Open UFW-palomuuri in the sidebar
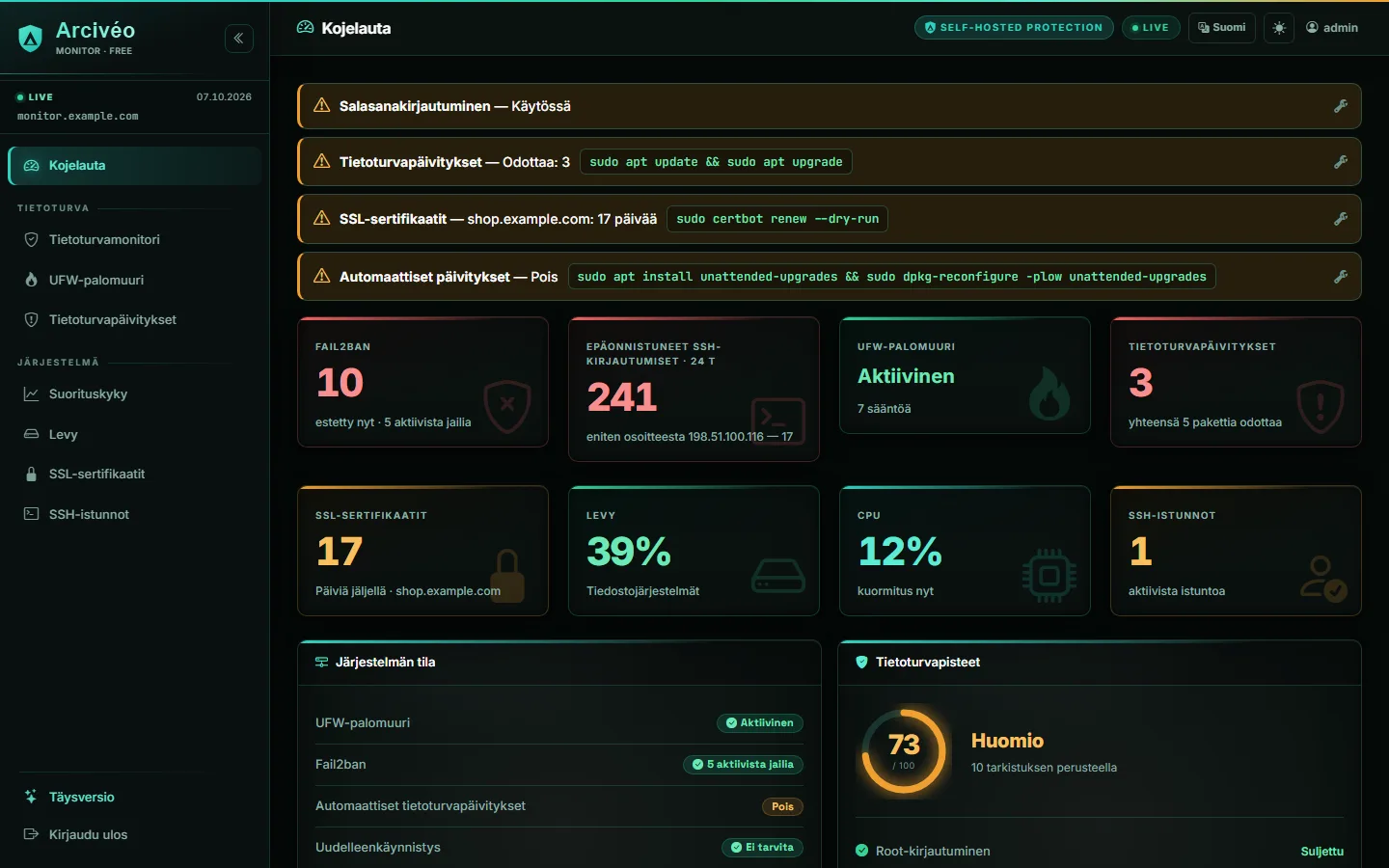This screenshot has height=868, width=1389. [x=135, y=280]
